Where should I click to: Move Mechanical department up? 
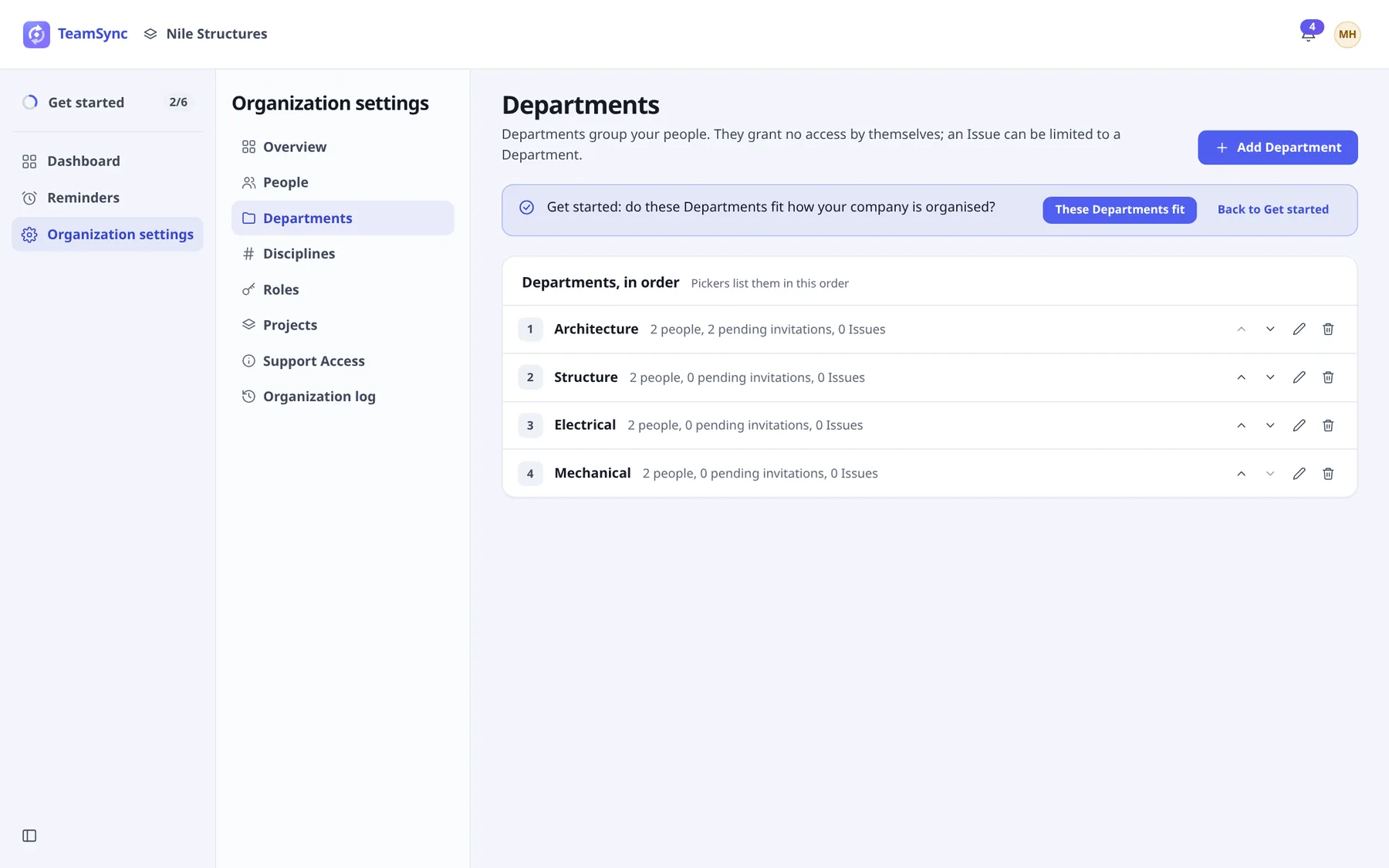tap(1242, 474)
